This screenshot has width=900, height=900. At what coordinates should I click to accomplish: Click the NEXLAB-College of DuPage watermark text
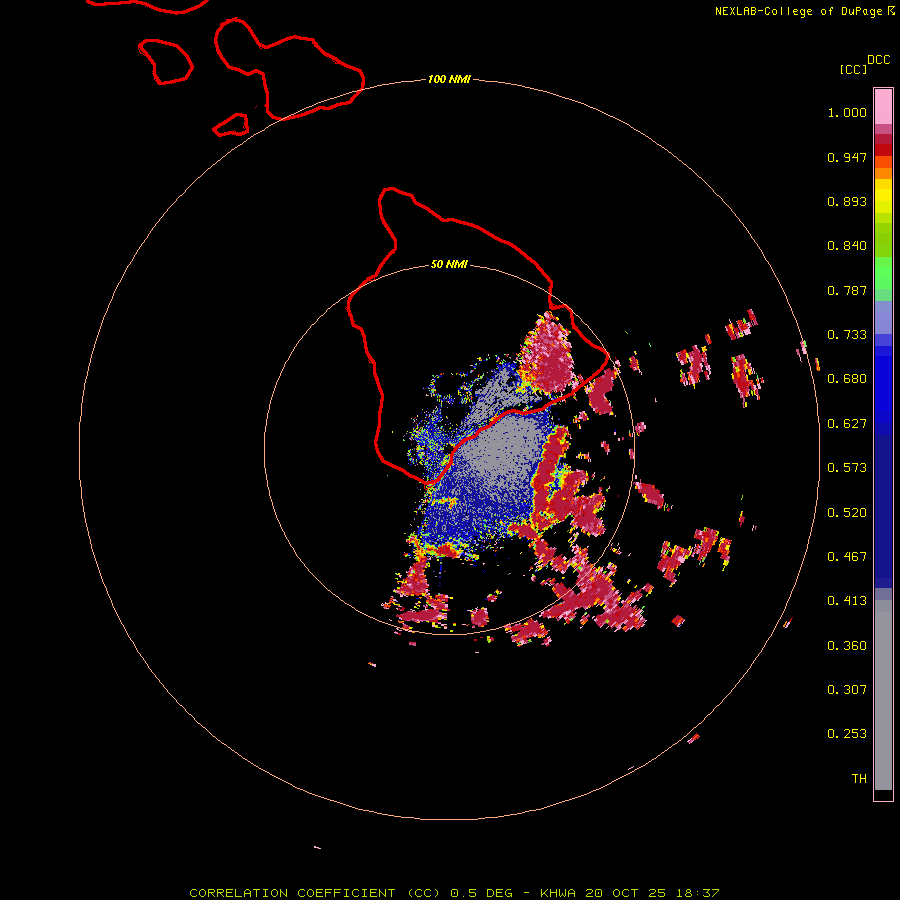tap(799, 11)
